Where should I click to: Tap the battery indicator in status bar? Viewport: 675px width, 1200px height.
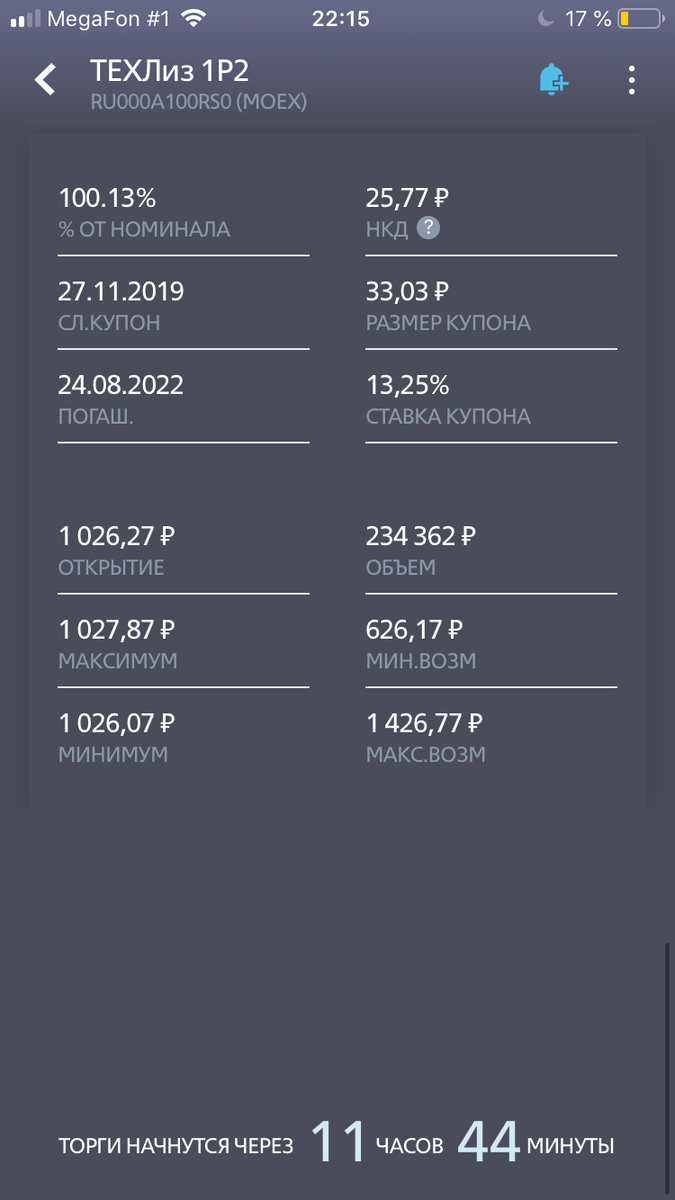(x=640, y=19)
